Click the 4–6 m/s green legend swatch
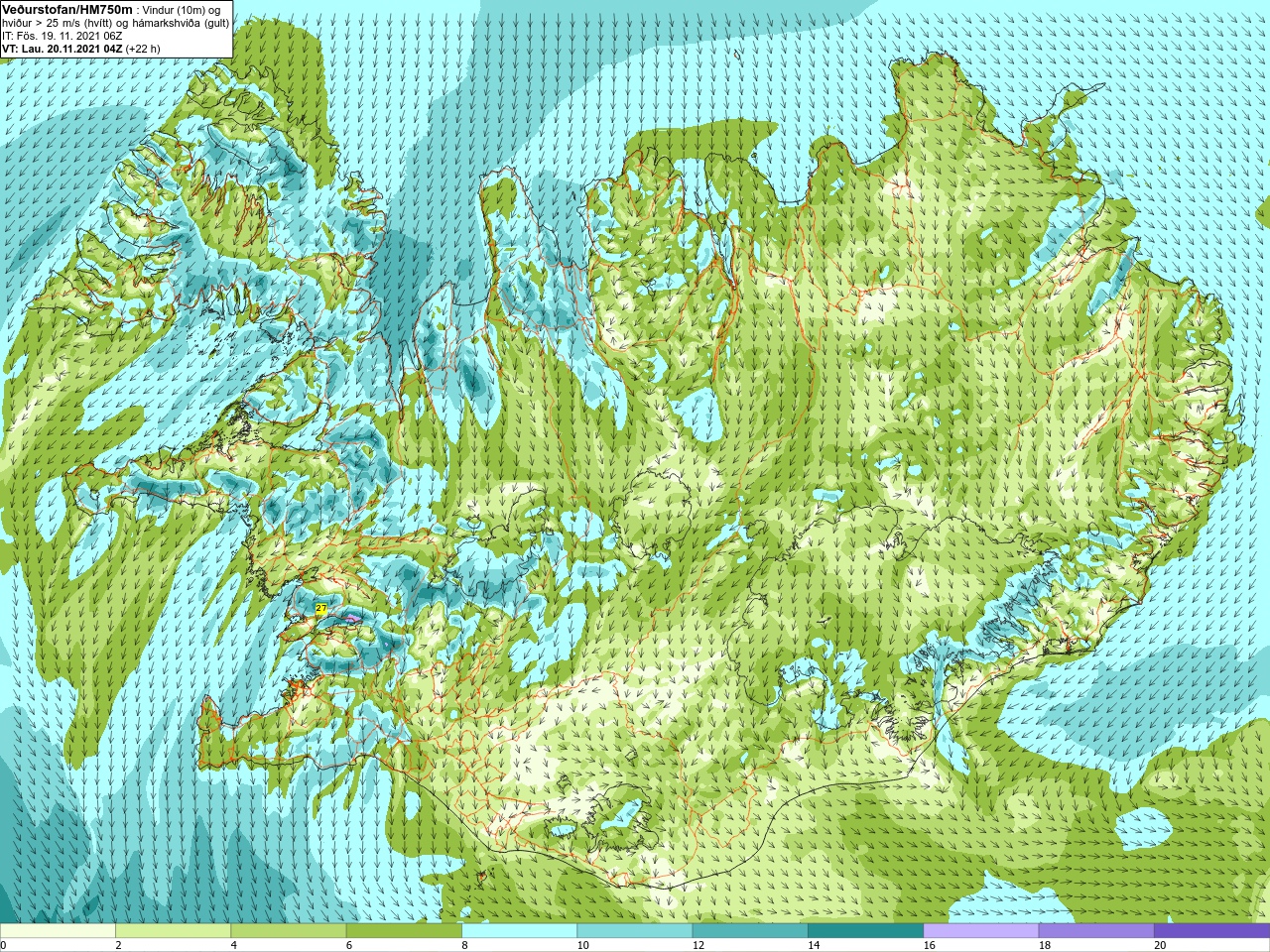1270x952 pixels. pos(289,931)
